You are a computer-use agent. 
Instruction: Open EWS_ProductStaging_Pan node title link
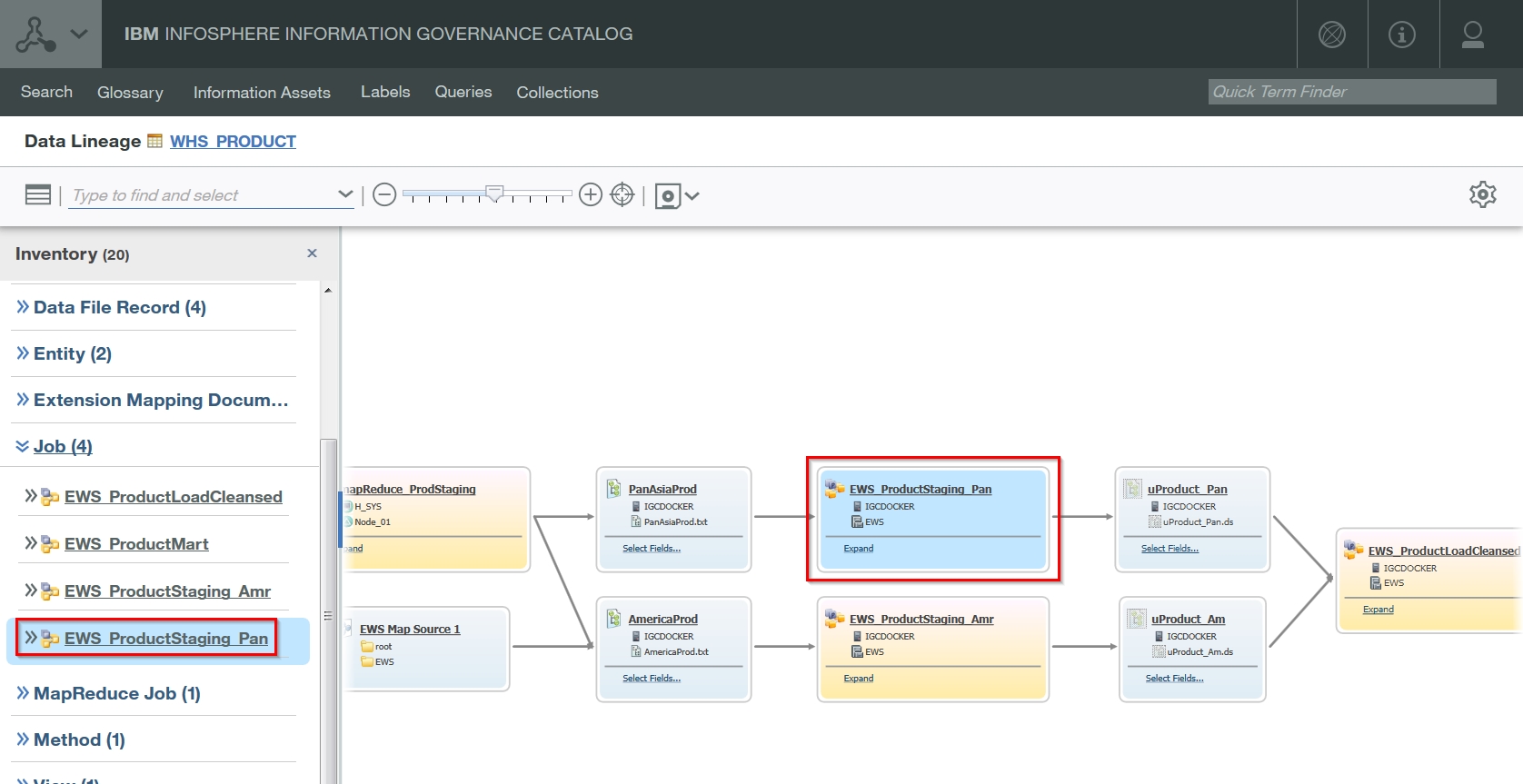[921, 489]
